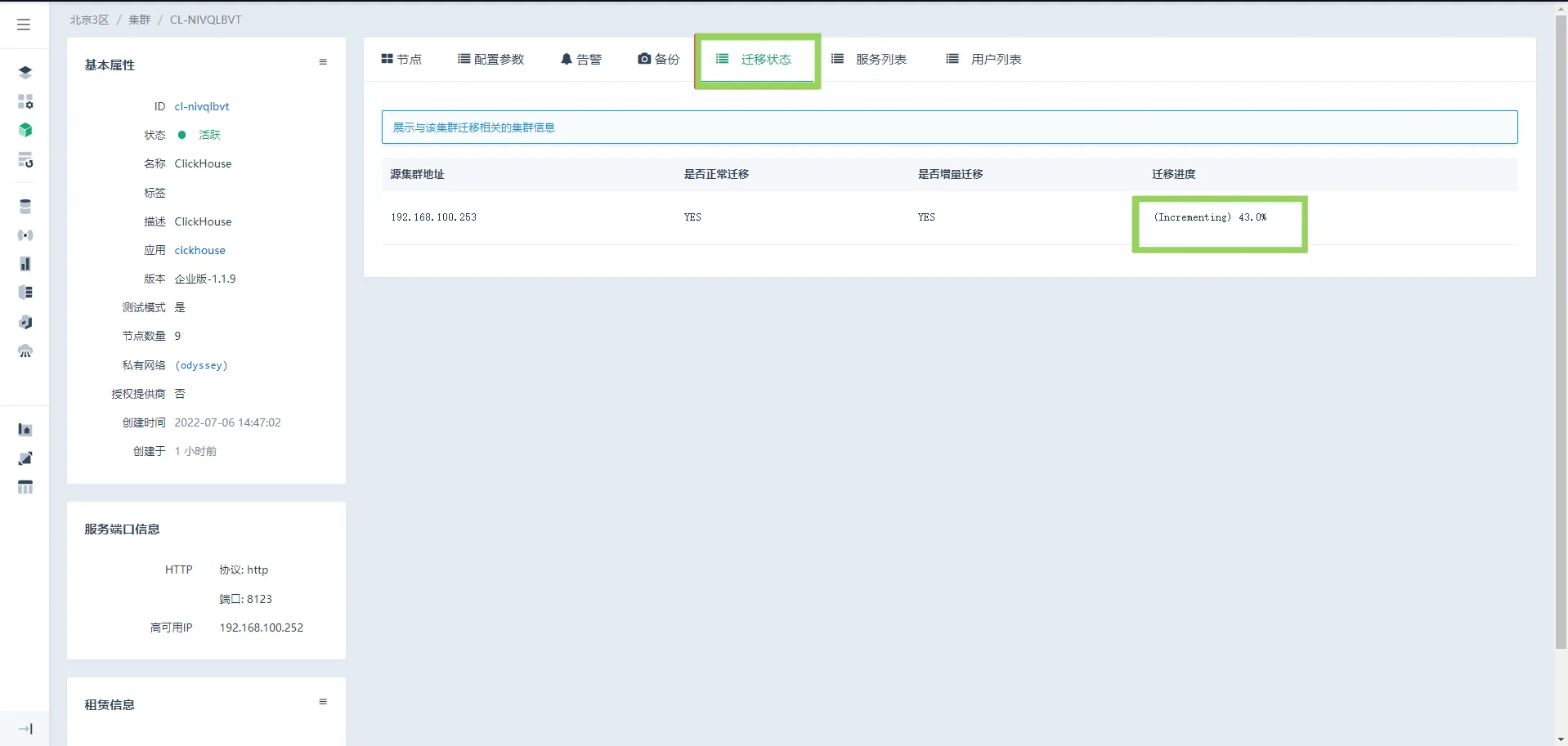Click the cickhouse application link
The width and height of the screenshot is (1568, 746).
coord(199,250)
